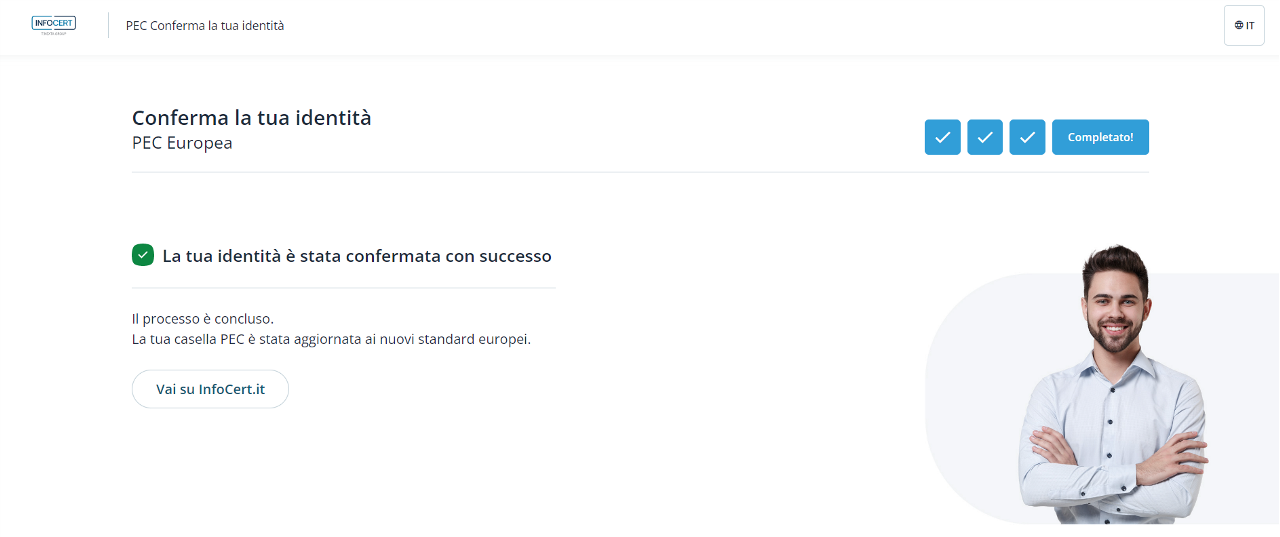Click the divider line under page heading

coord(640,172)
